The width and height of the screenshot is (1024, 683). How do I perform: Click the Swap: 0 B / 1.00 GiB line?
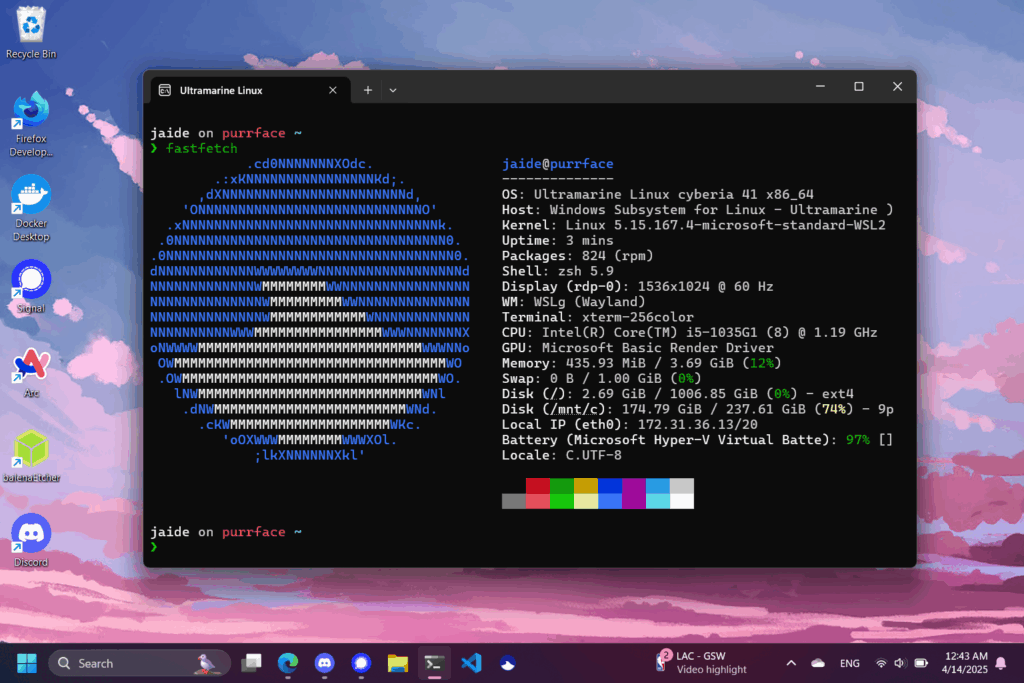click(601, 379)
